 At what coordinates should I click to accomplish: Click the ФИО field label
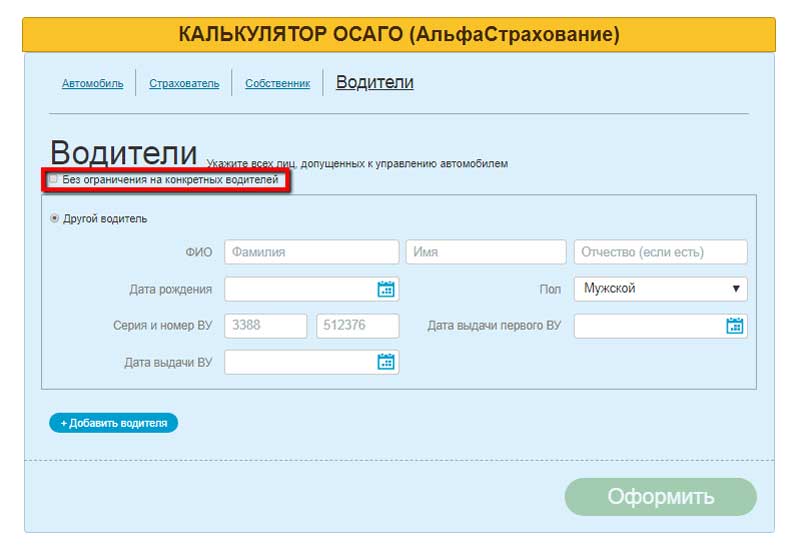tap(198, 252)
